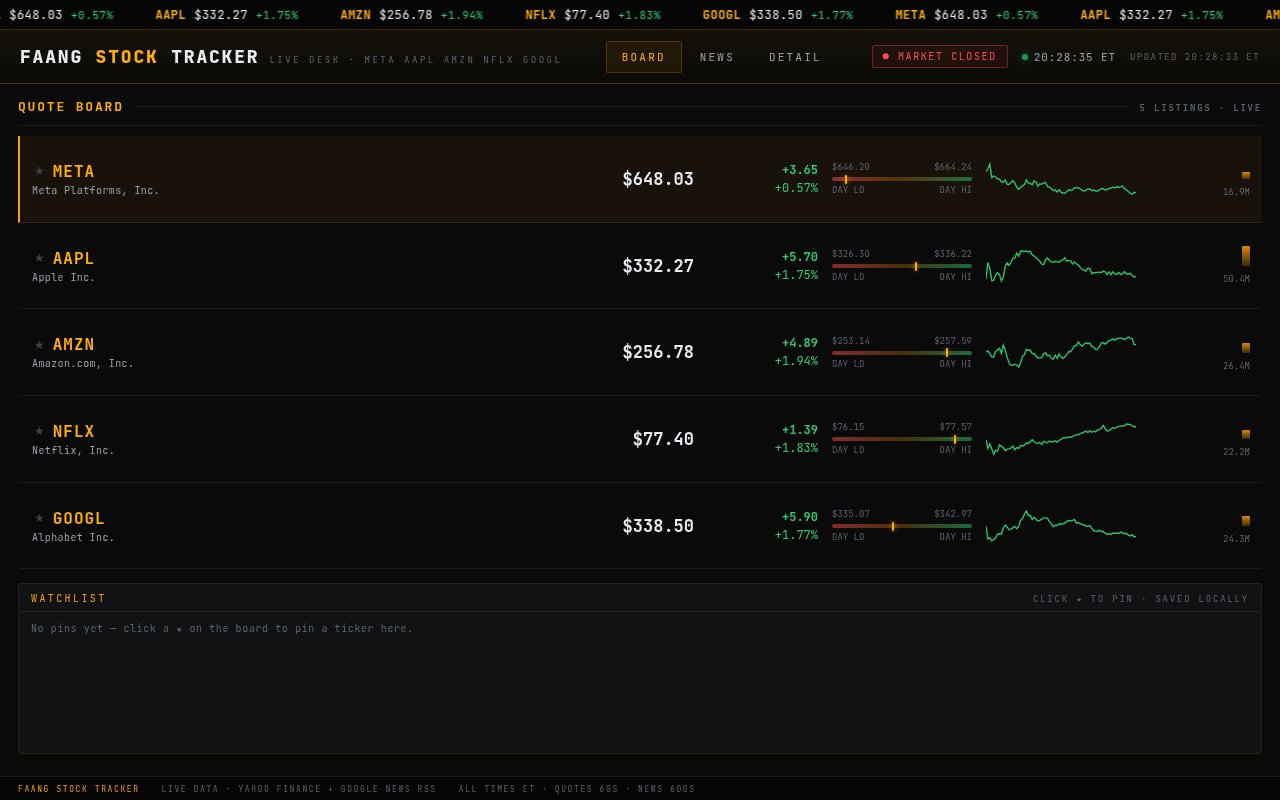
Task: Switch to the BOARD tab
Action: pos(644,57)
